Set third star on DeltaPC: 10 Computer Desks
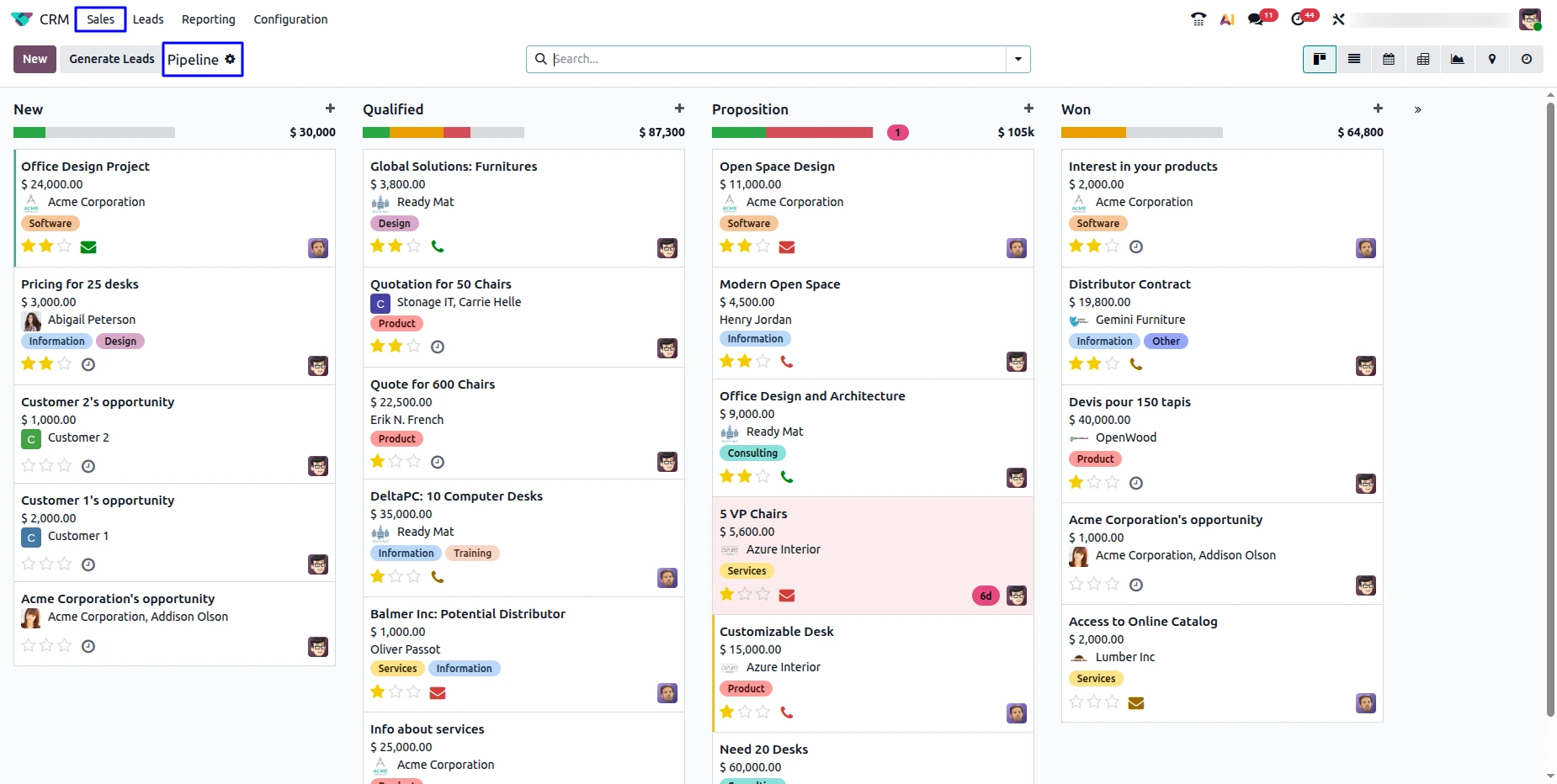Image resolution: width=1557 pixels, height=784 pixels. (414, 576)
